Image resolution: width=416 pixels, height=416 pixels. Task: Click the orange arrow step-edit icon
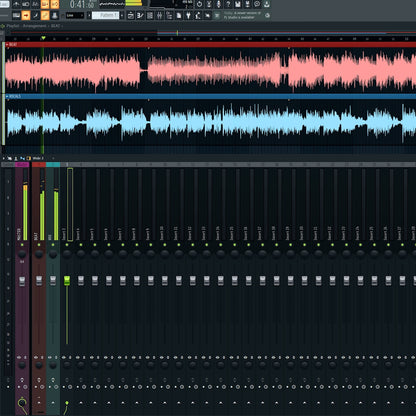click(26, 15)
